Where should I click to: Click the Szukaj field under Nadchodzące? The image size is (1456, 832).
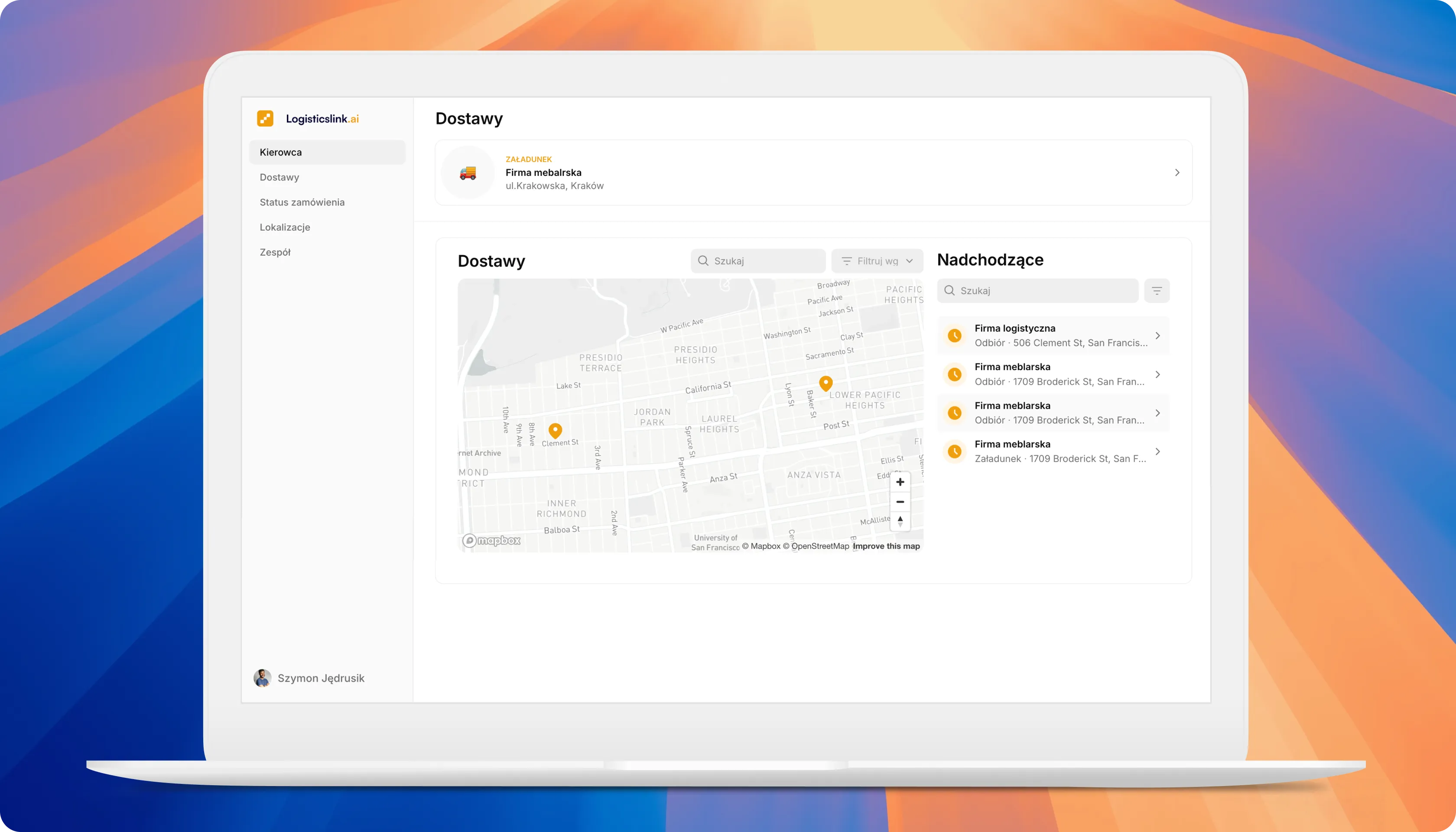1038,291
